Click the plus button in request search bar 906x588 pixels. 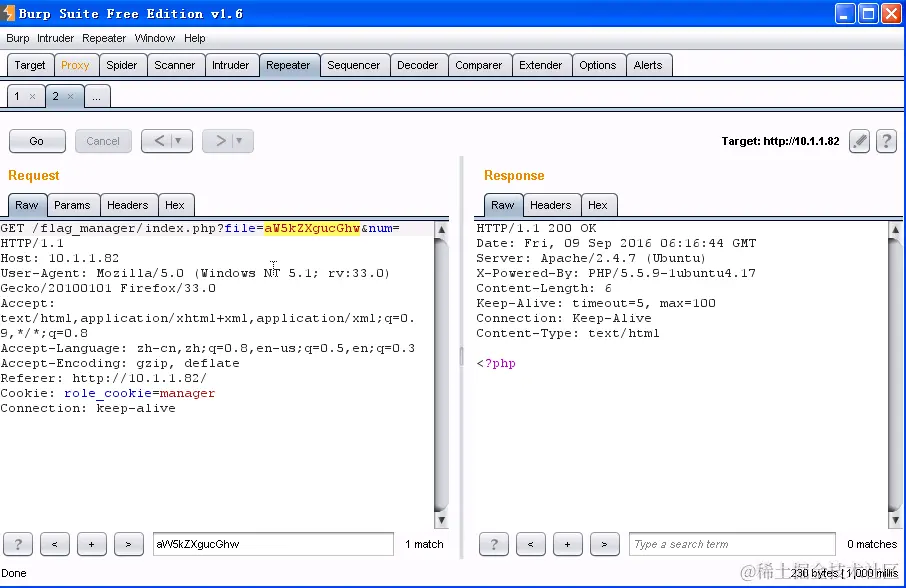click(91, 544)
